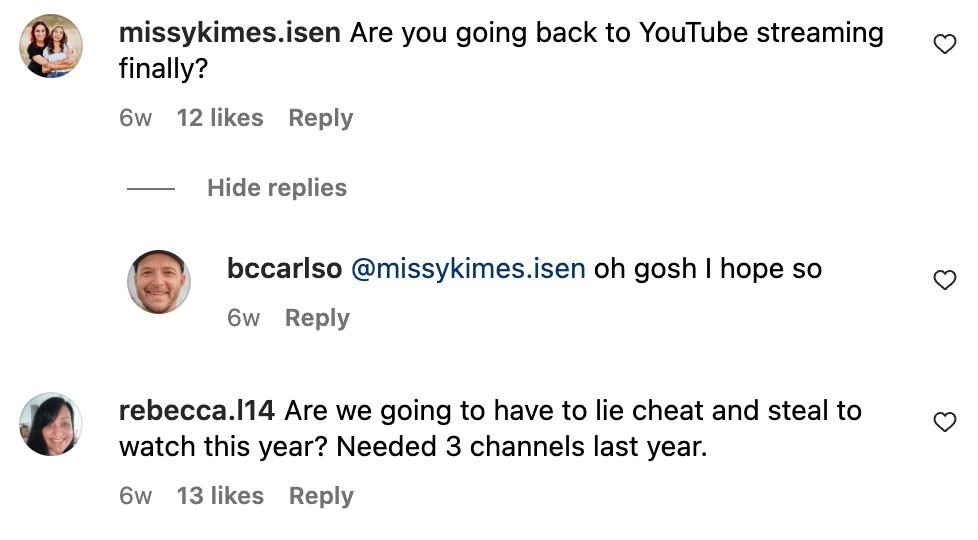Viewport: 978px width, 540px height.
Task: Click the 6w timestamp under missykimes.isen's comment
Action: pos(135,118)
